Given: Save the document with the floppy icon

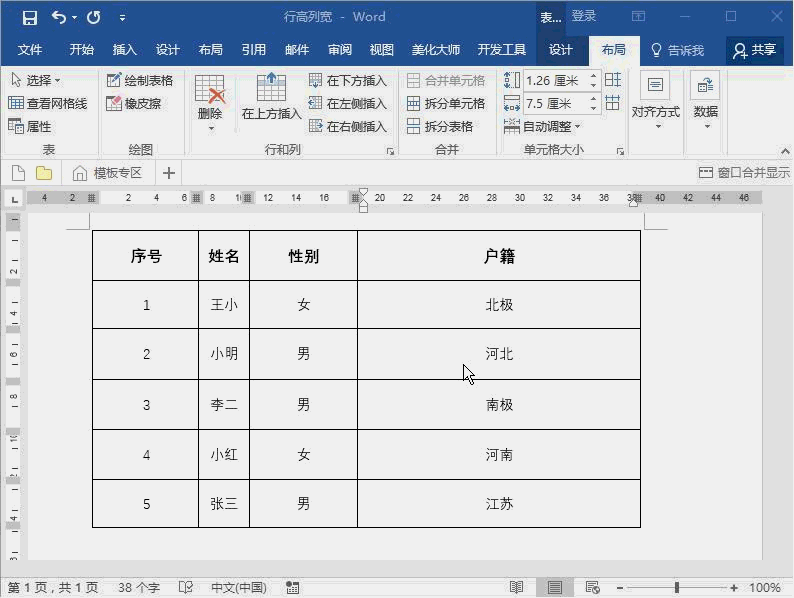Looking at the screenshot, I should (30, 18).
